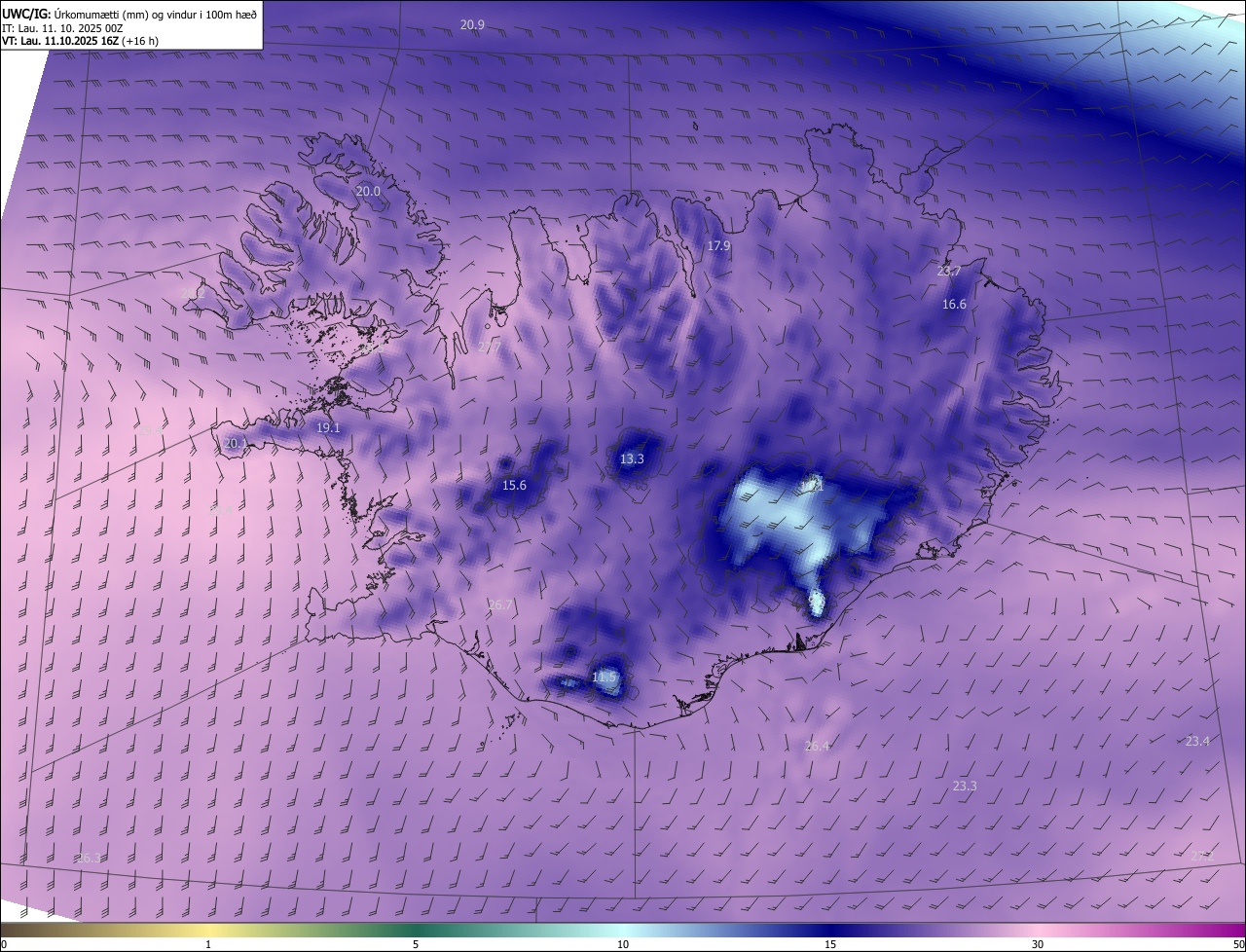Click the 13.3 value in central Iceland

pos(632,458)
